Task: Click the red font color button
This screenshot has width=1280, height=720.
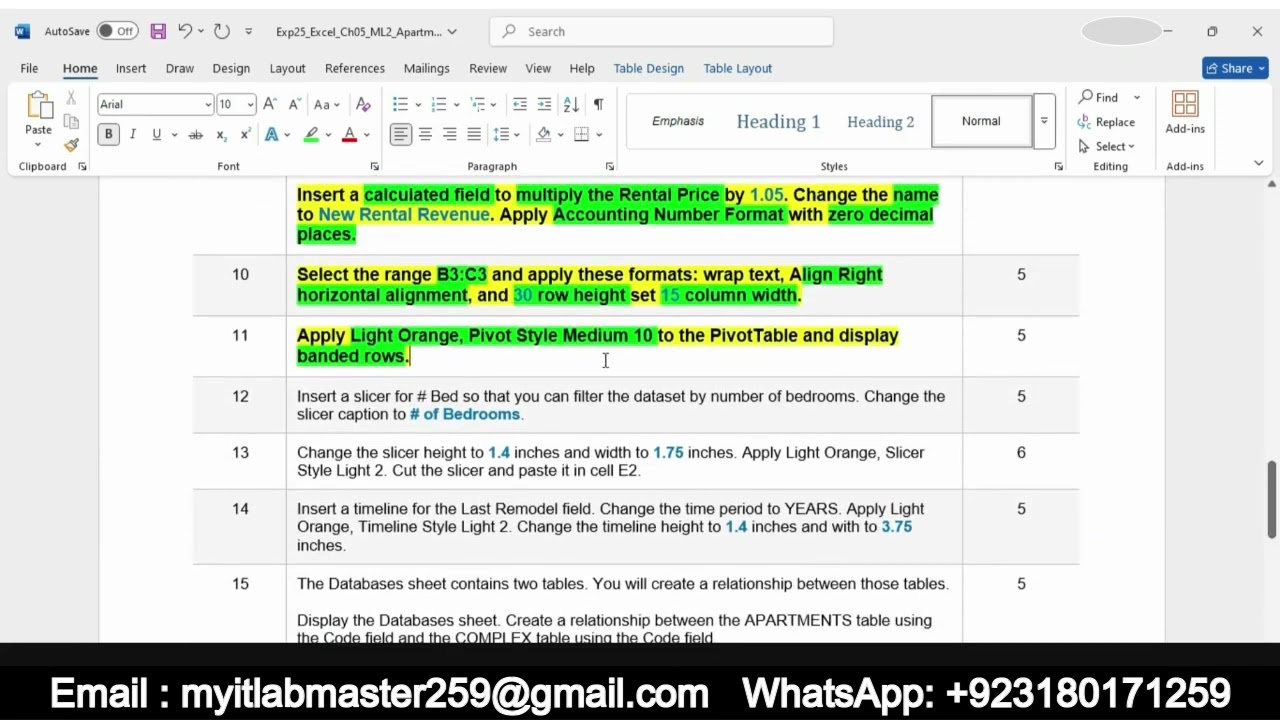Action: coord(349,134)
